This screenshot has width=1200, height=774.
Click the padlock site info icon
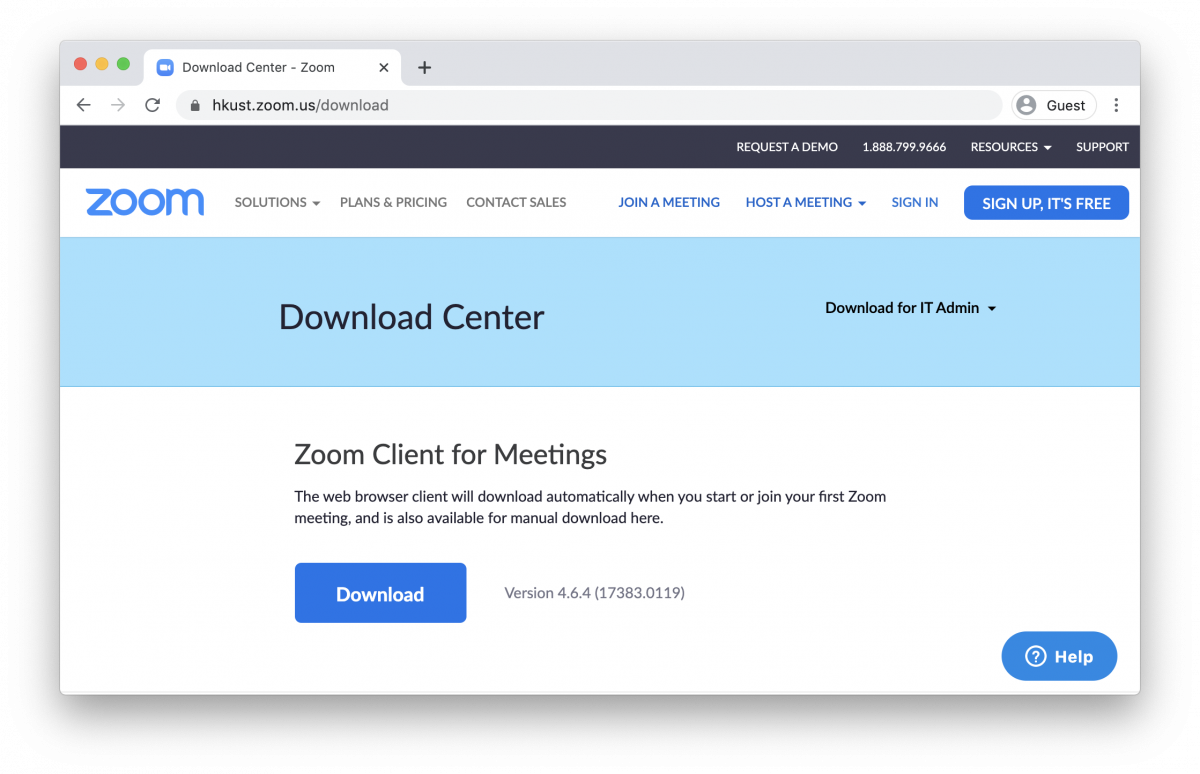pyautogui.click(x=195, y=105)
